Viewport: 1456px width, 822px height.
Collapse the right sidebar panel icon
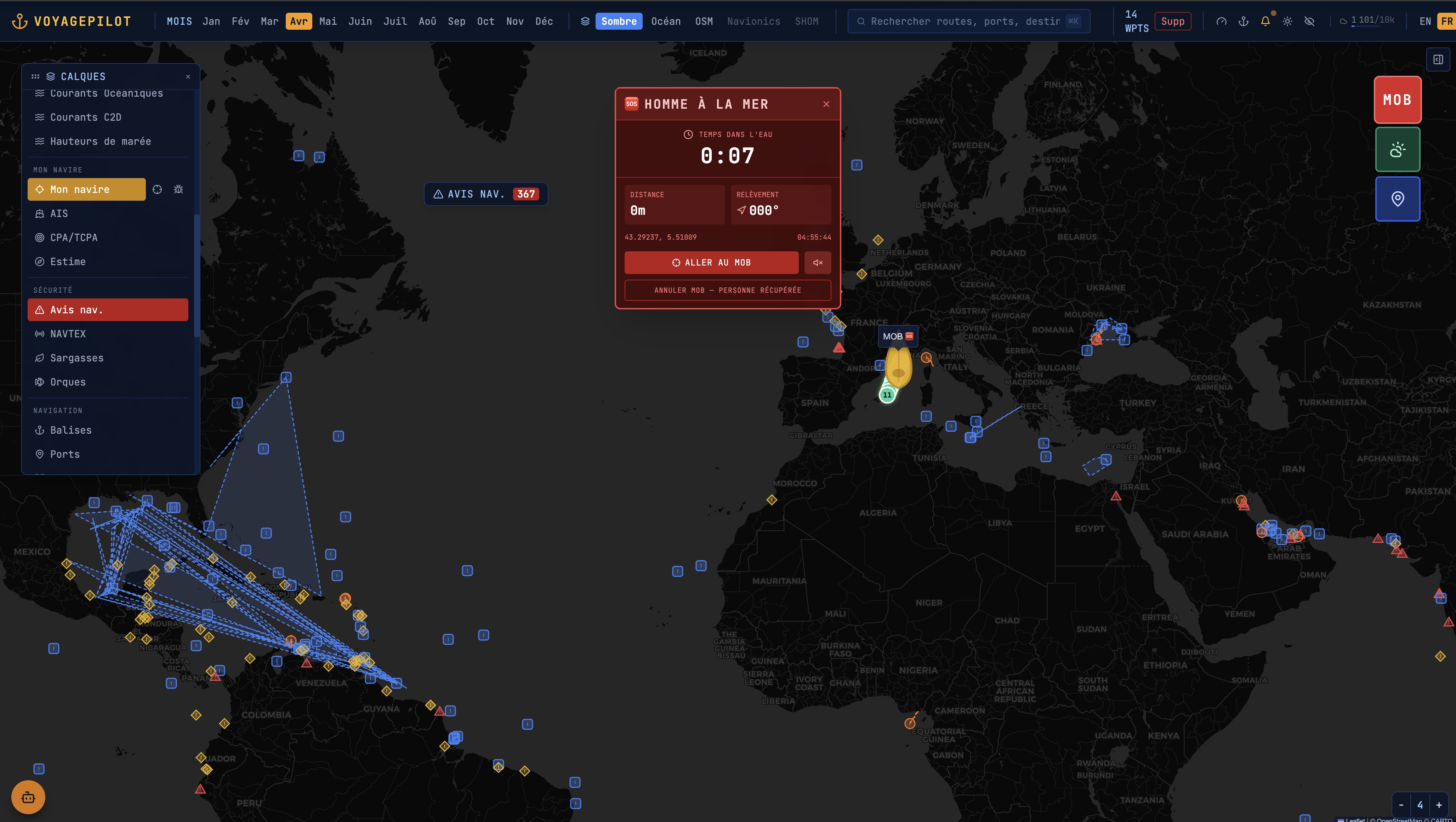tap(1438, 59)
